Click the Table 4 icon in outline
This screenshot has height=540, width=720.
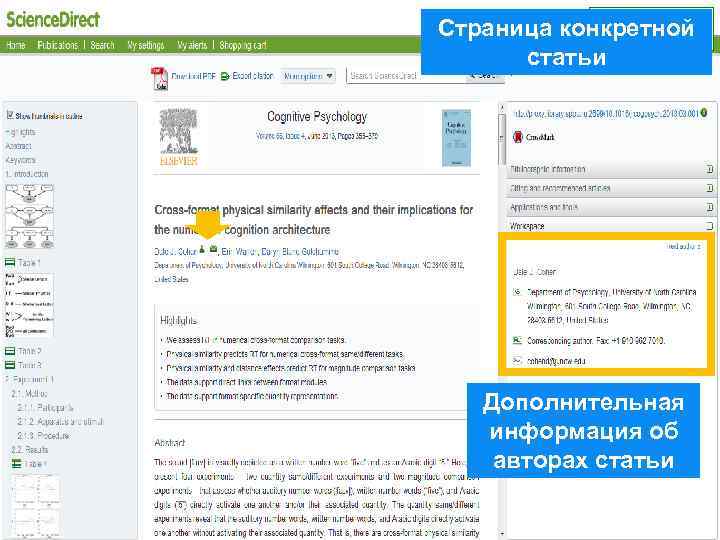pos(17,464)
